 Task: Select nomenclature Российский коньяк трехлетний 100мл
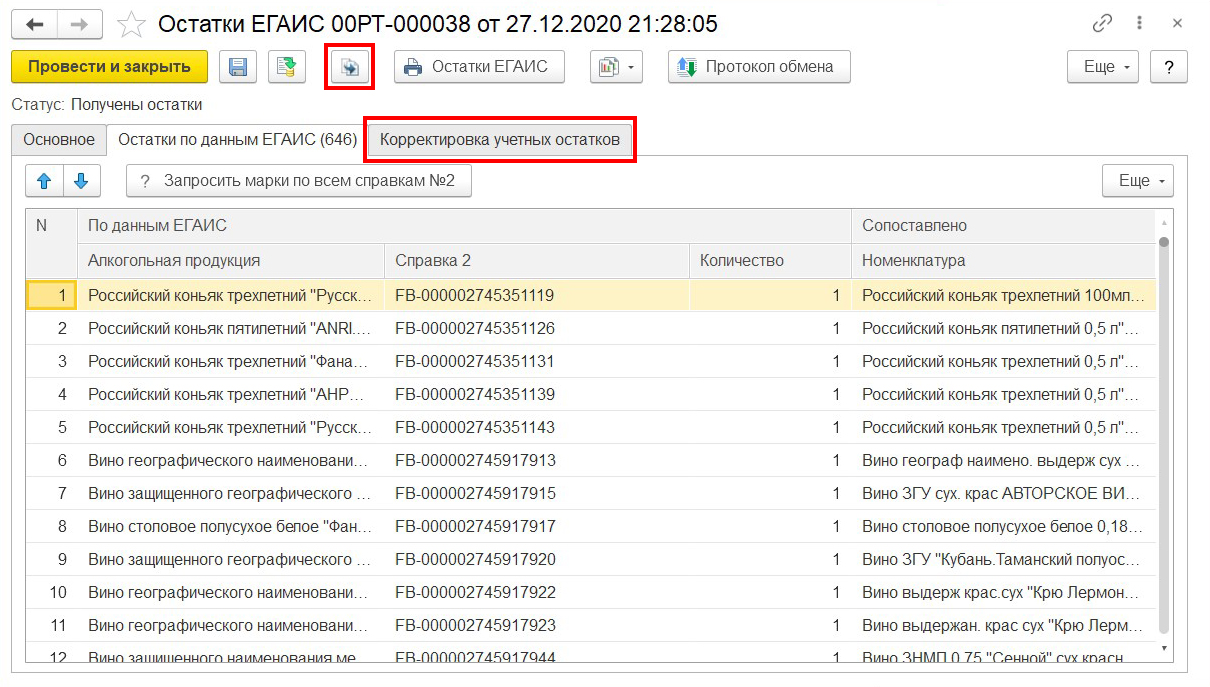click(1004, 295)
